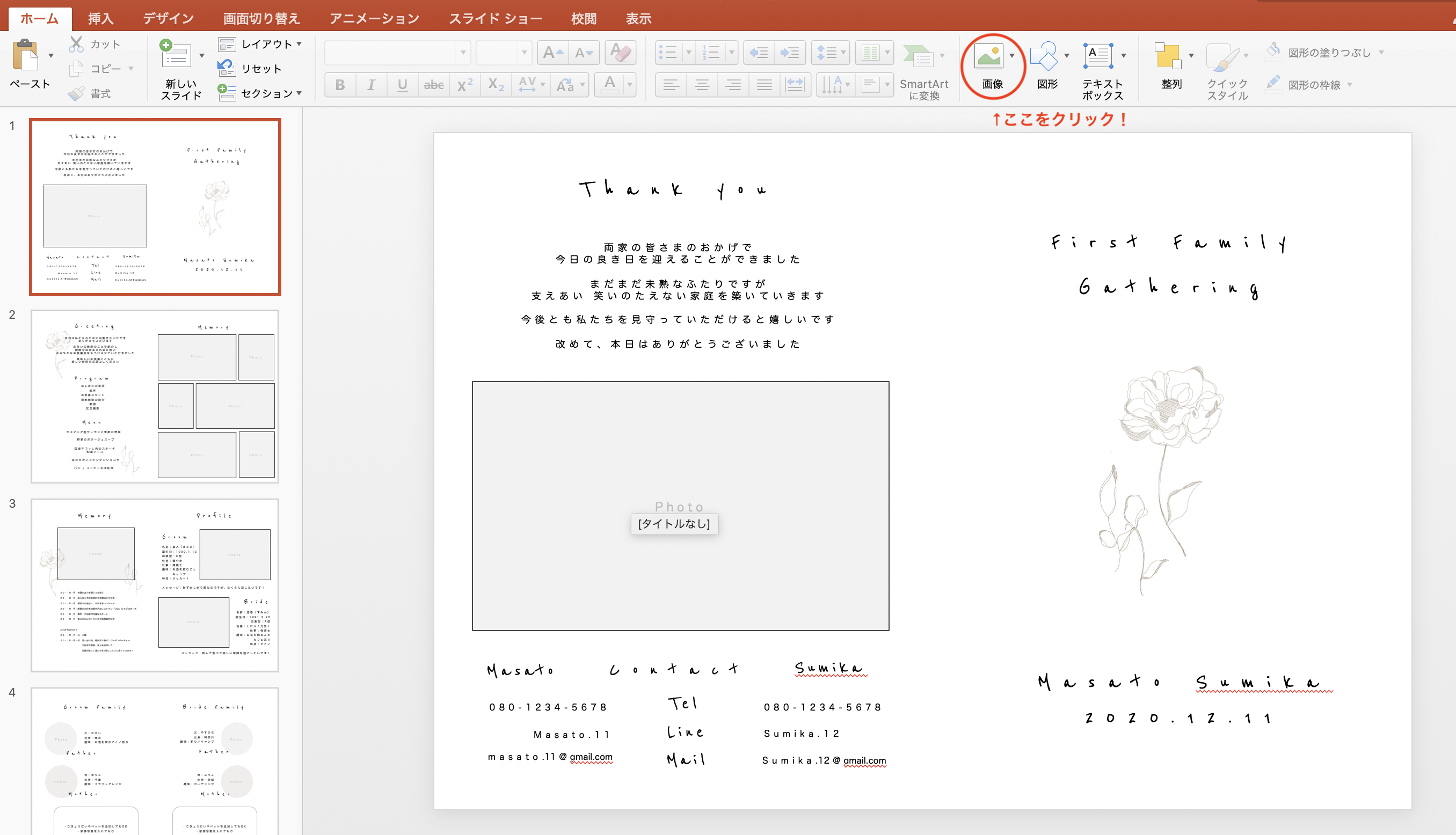Click the bulleted list icon
Image resolution: width=1456 pixels, height=835 pixels.
pos(668,53)
